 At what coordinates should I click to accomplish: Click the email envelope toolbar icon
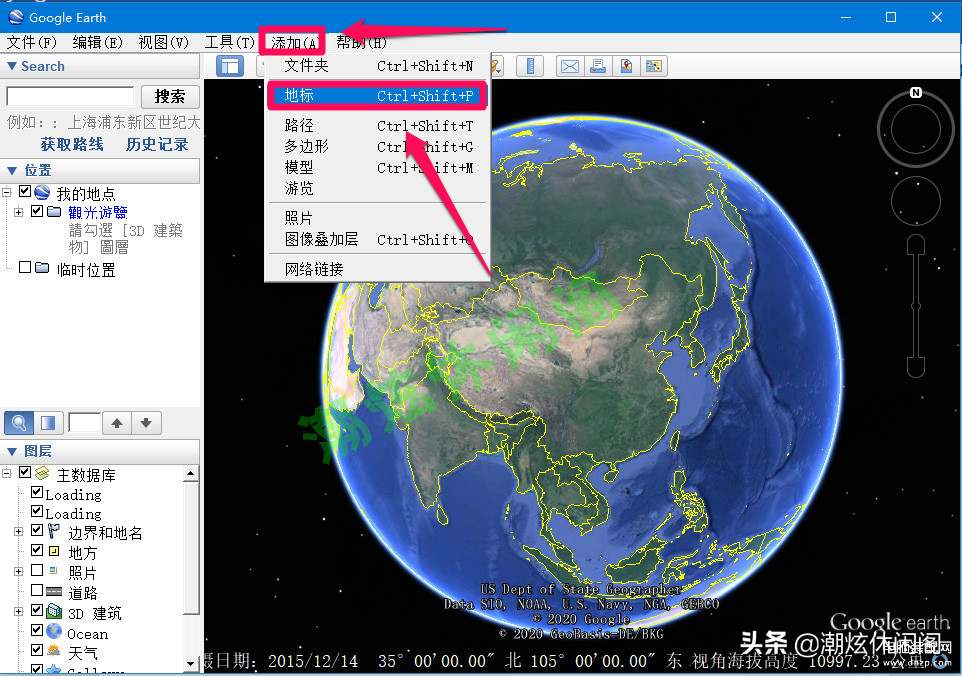(569, 66)
